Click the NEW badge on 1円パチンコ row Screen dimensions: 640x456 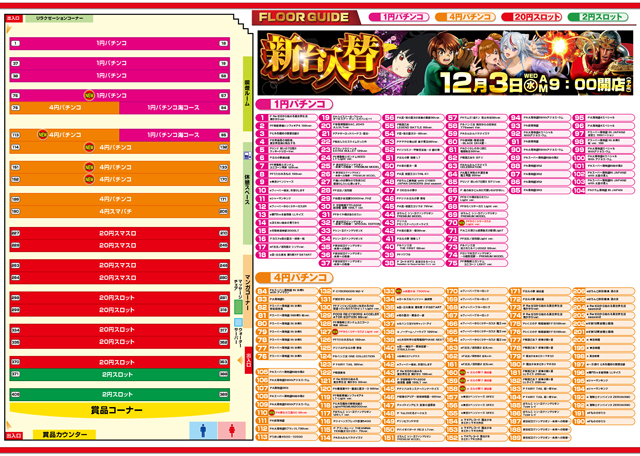[x=90, y=95]
